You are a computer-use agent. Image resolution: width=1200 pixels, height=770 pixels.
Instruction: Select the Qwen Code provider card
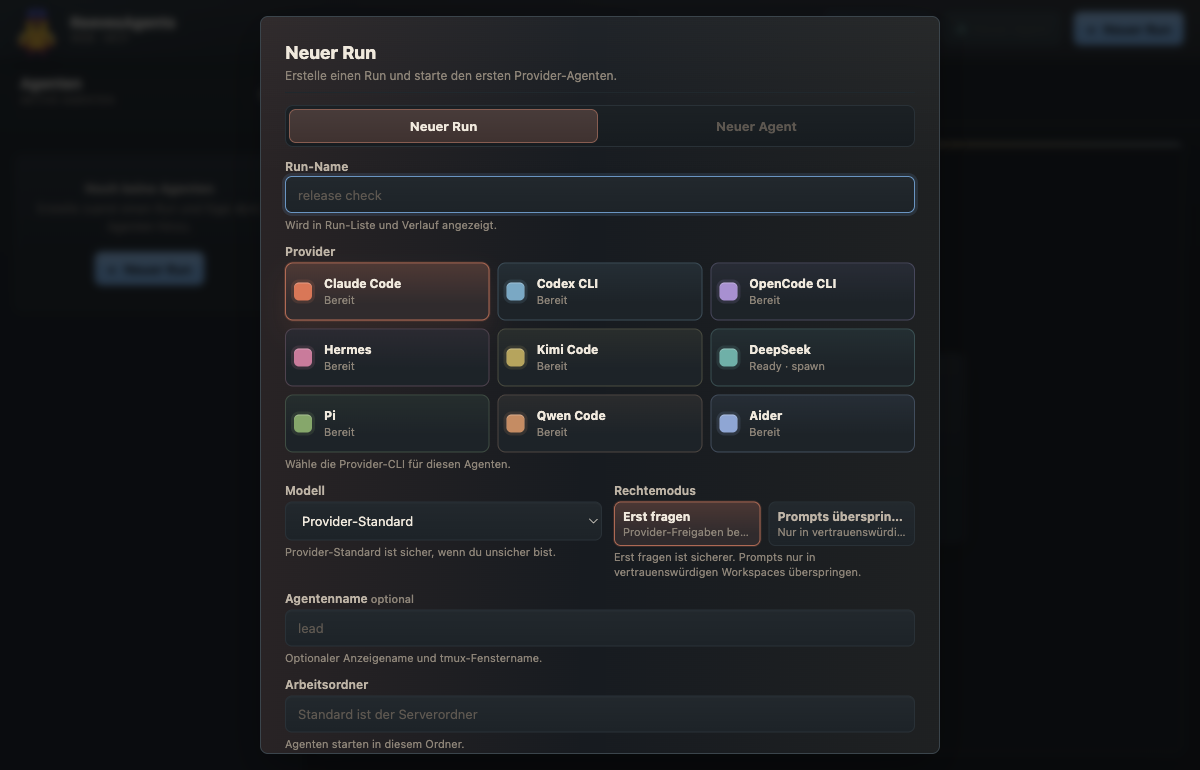600,423
